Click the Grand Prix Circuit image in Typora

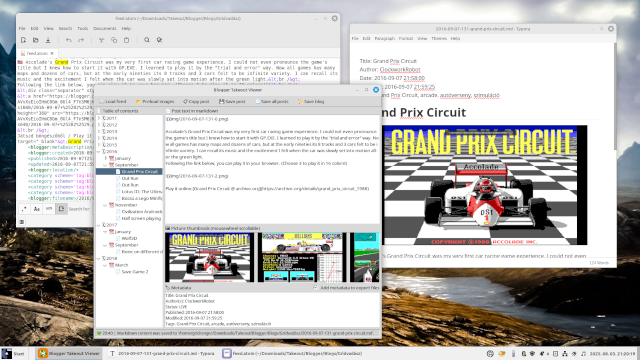click(484, 185)
